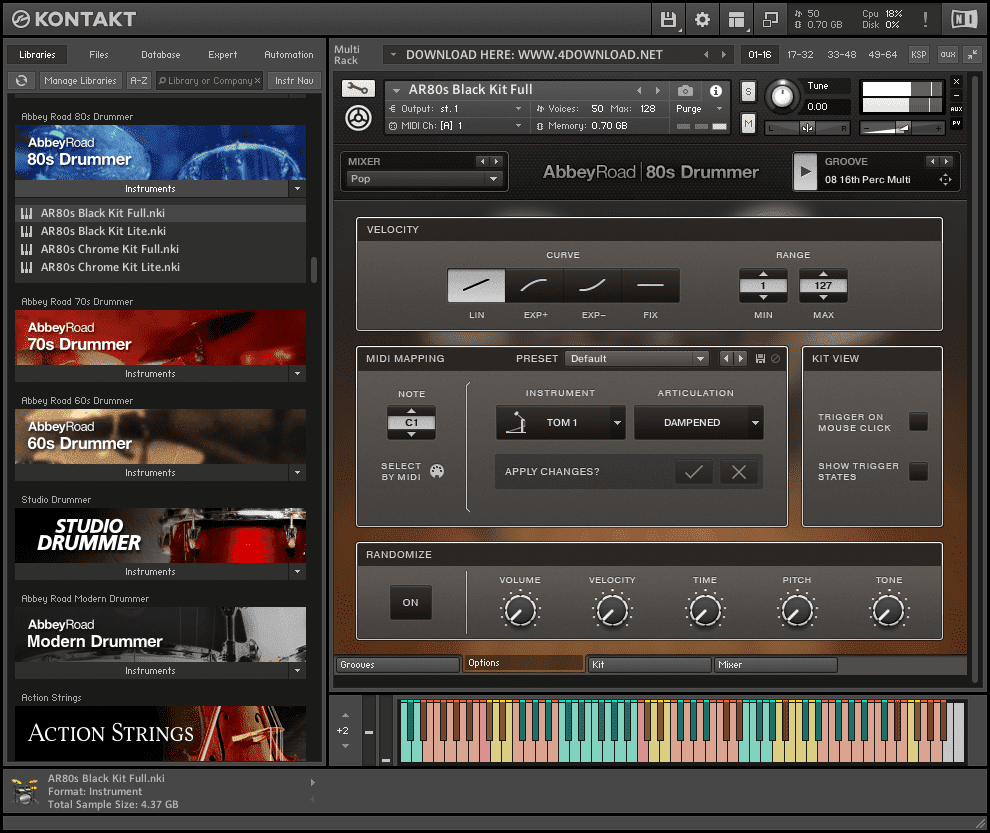
Task: Open the Kontakt options gear icon
Action: pyautogui.click(x=702, y=20)
